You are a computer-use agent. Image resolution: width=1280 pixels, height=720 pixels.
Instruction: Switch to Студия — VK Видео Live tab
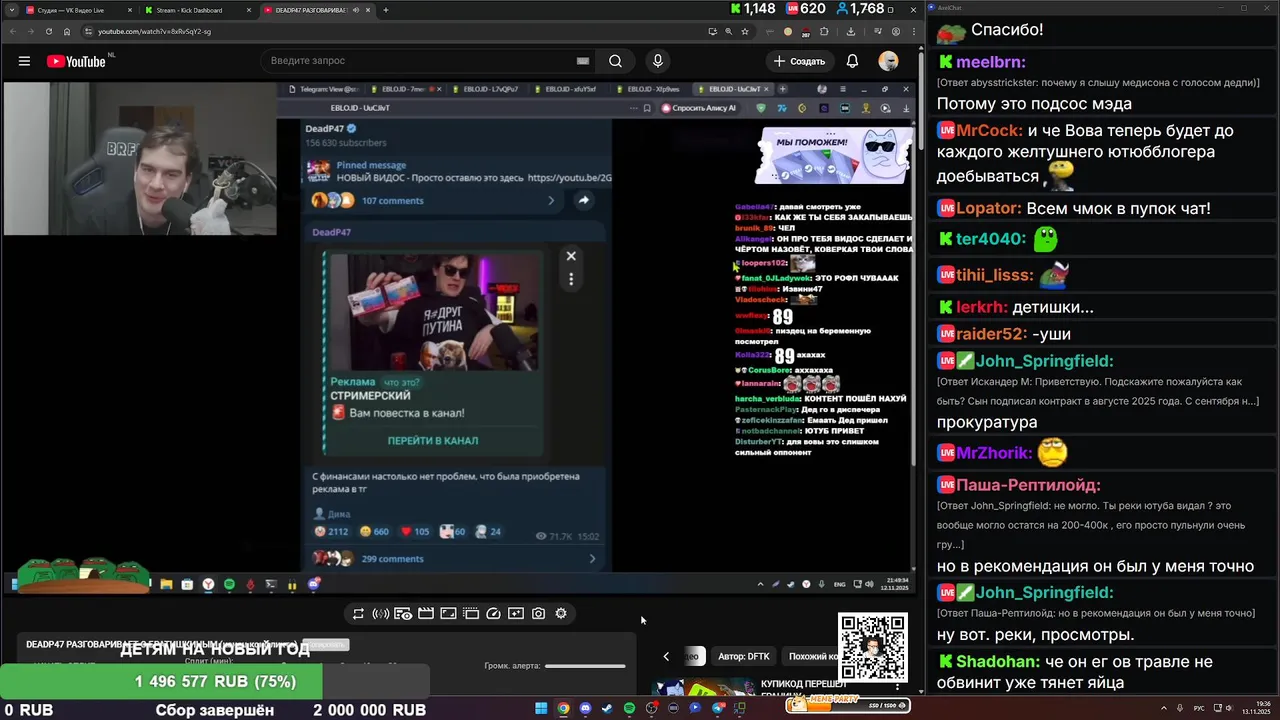pos(78,10)
